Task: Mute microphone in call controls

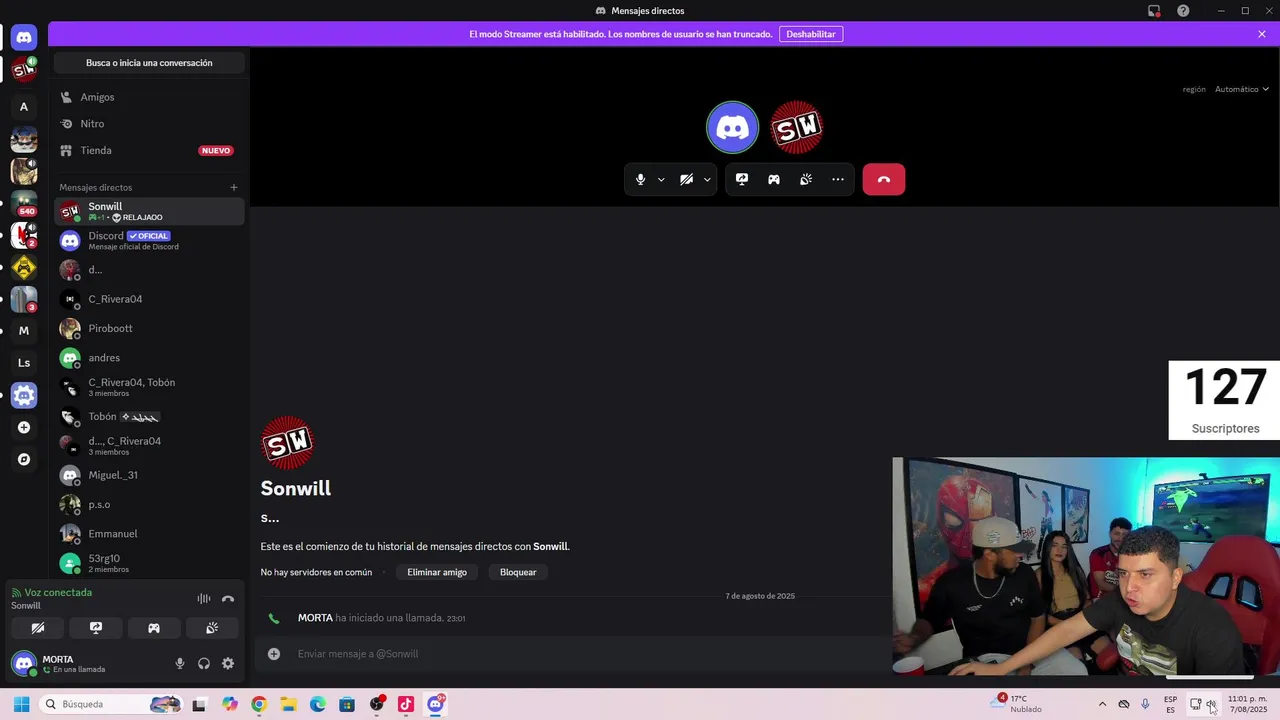Action: [x=641, y=180]
